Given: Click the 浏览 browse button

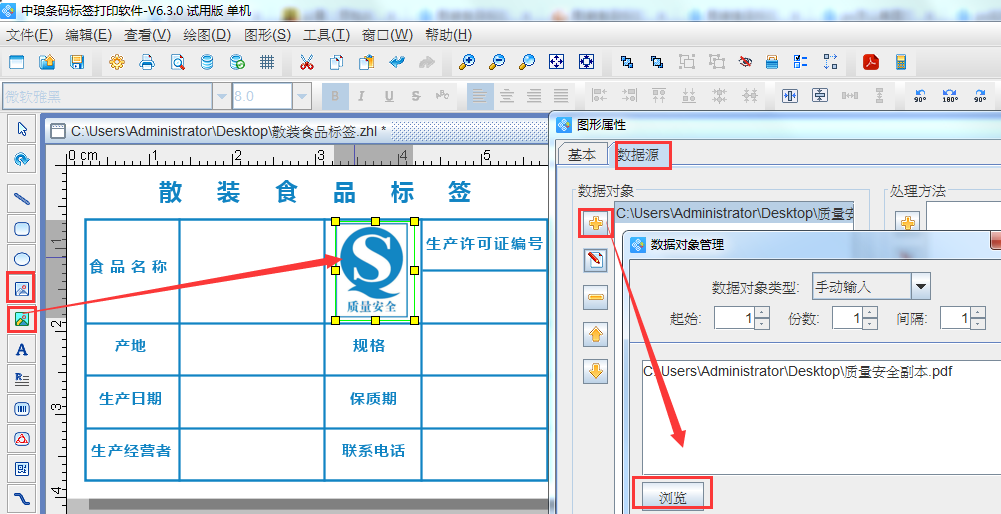Looking at the screenshot, I should [672, 497].
